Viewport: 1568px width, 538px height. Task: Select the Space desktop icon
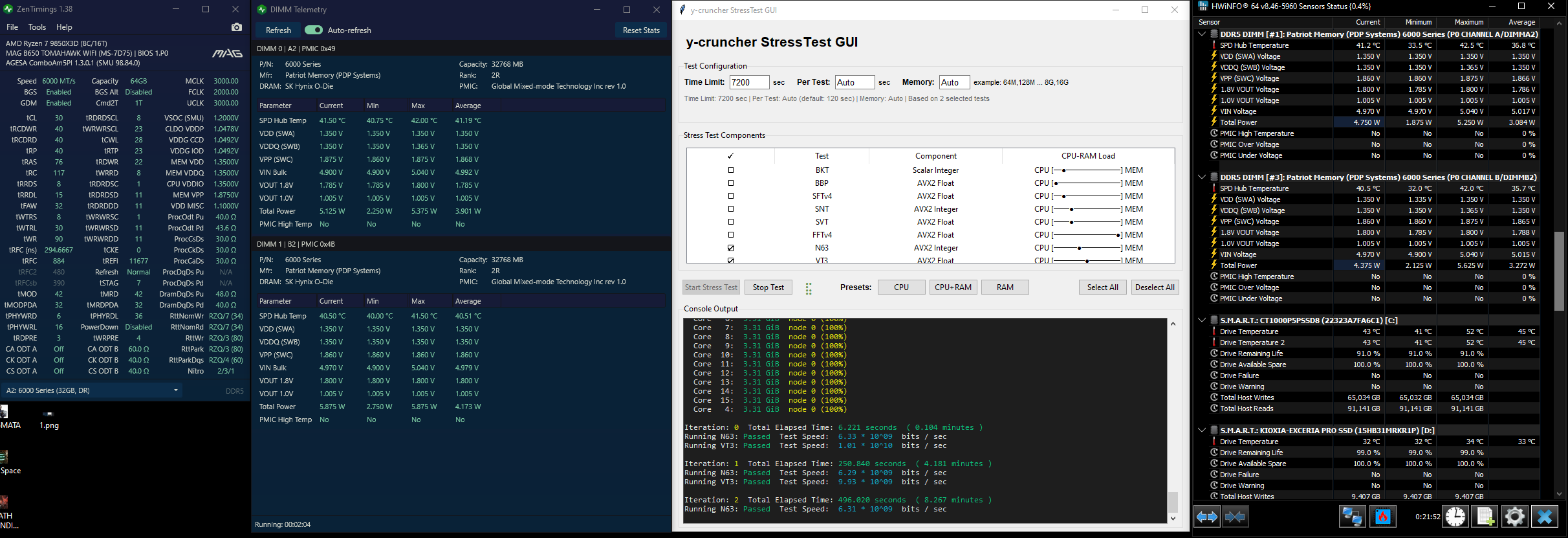4,456
